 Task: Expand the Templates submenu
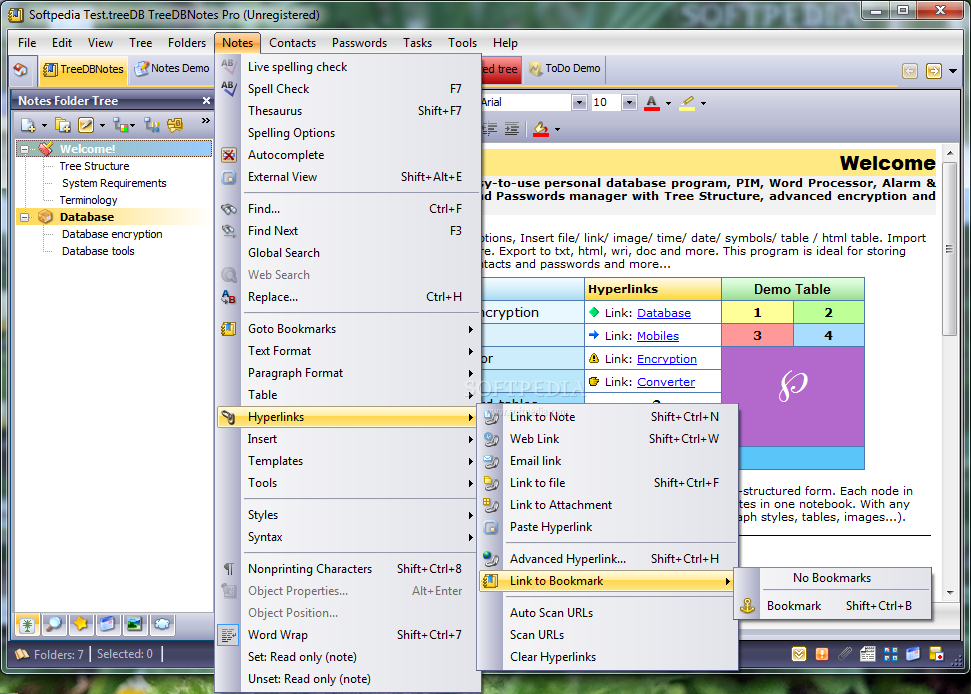pos(349,461)
